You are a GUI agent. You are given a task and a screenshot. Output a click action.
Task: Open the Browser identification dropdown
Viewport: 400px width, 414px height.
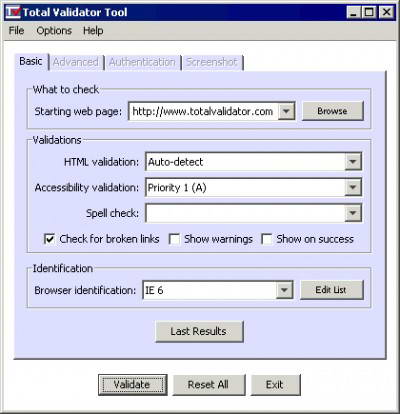coord(218,290)
